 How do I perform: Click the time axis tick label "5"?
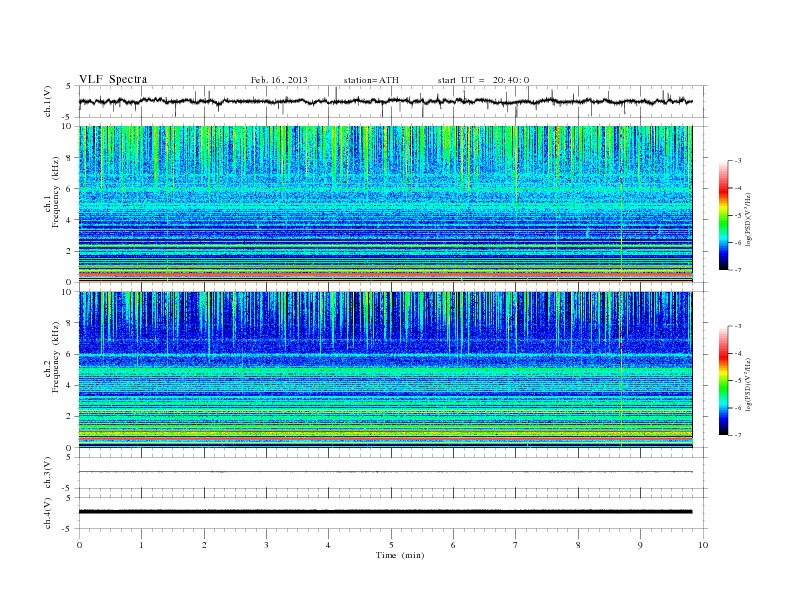point(391,545)
